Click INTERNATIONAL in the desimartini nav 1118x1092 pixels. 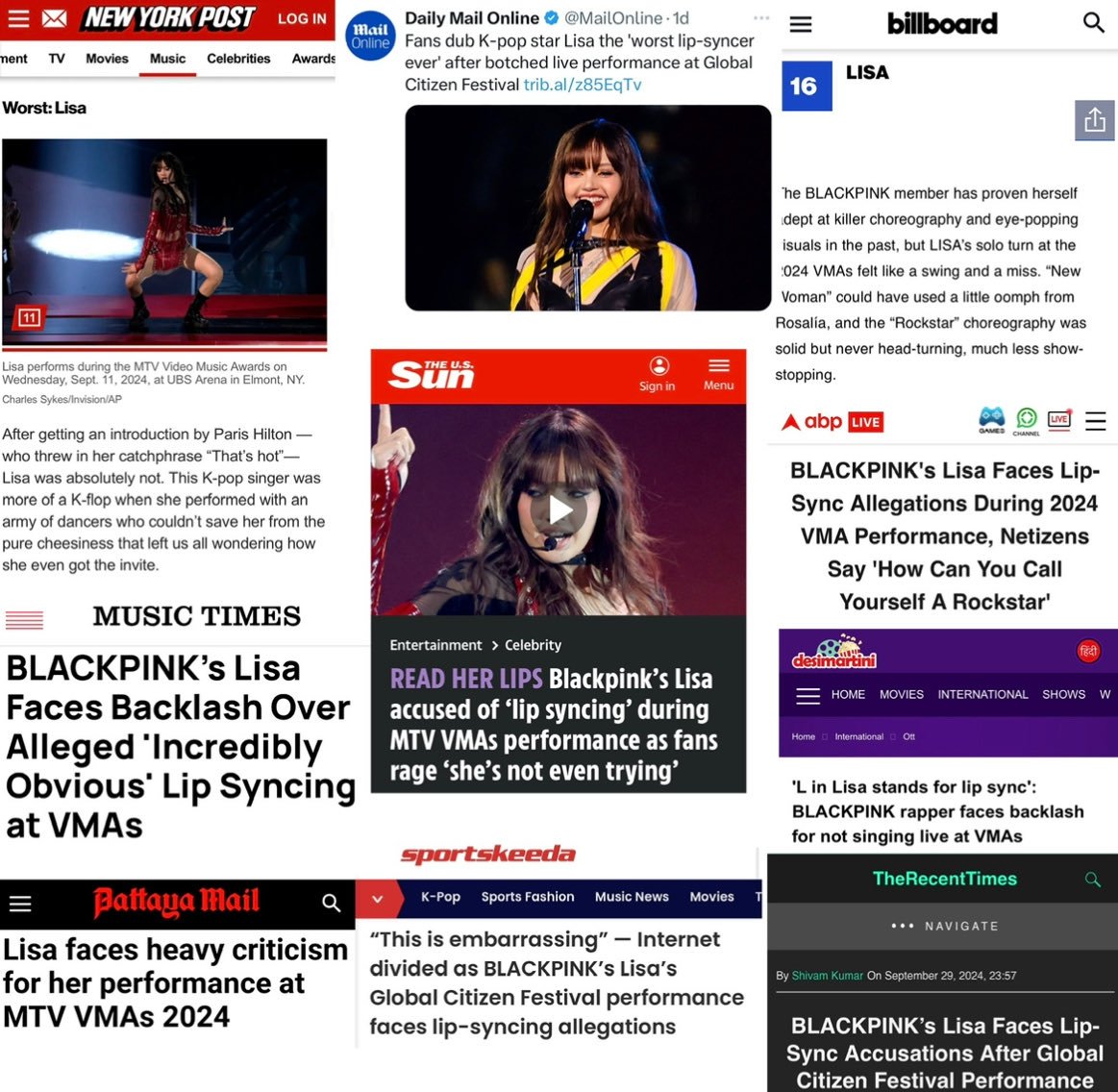coord(982,695)
